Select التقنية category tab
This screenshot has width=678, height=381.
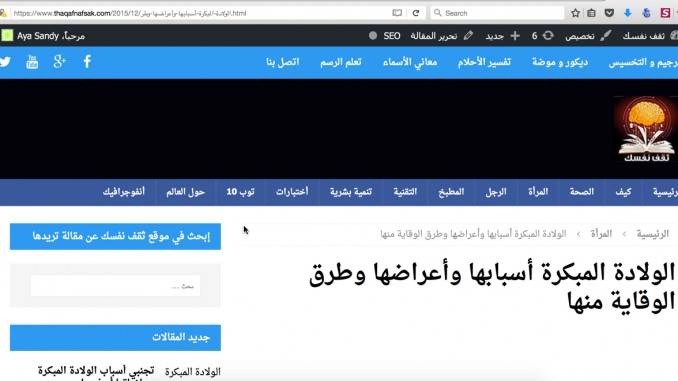tap(405, 192)
